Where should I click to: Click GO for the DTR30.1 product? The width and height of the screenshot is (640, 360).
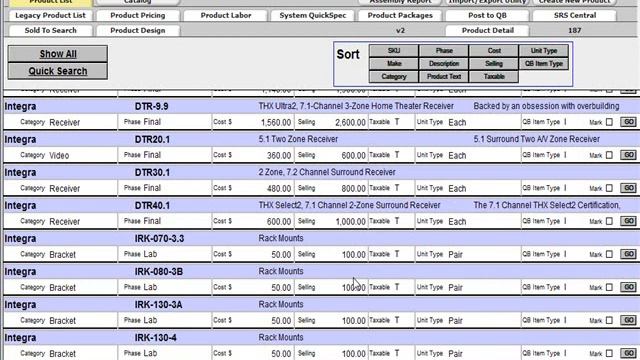pos(629,188)
